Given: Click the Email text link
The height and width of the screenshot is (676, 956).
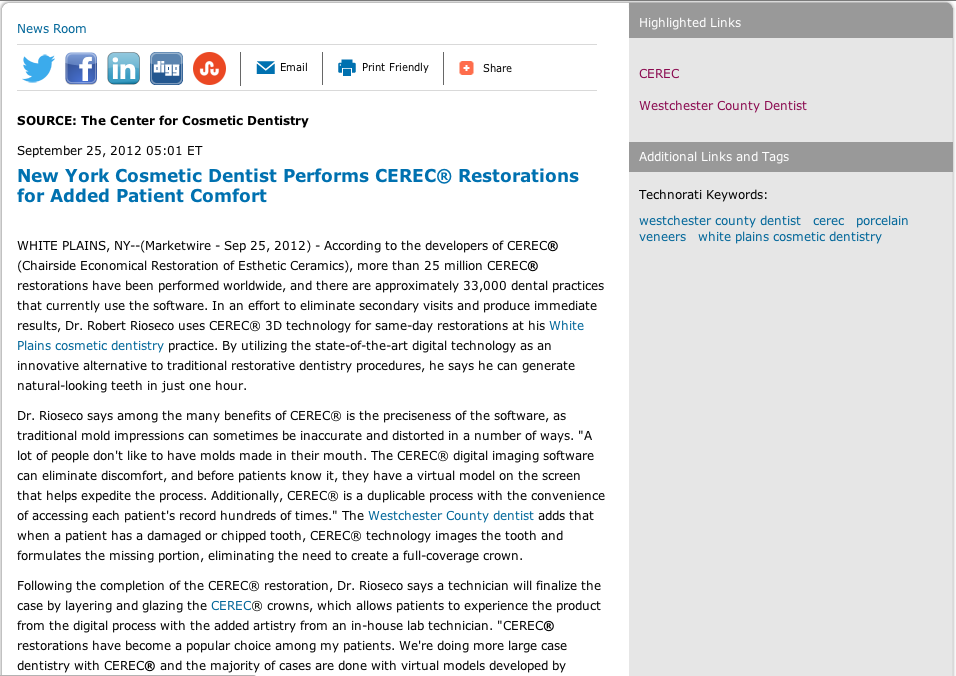Looking at the screenshot, I should click(294, 68).
